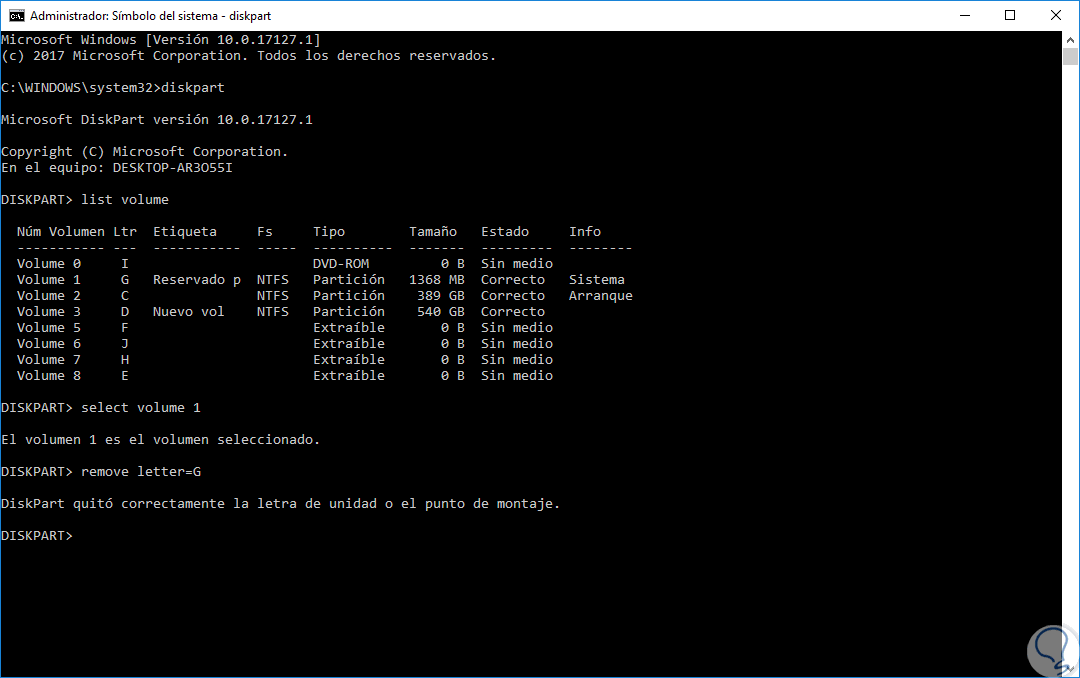The width and height of the screenshot is (1080, 678).
Task: Click the drive letter 'G' in Volume 1 row
Action: click(125, 279)
